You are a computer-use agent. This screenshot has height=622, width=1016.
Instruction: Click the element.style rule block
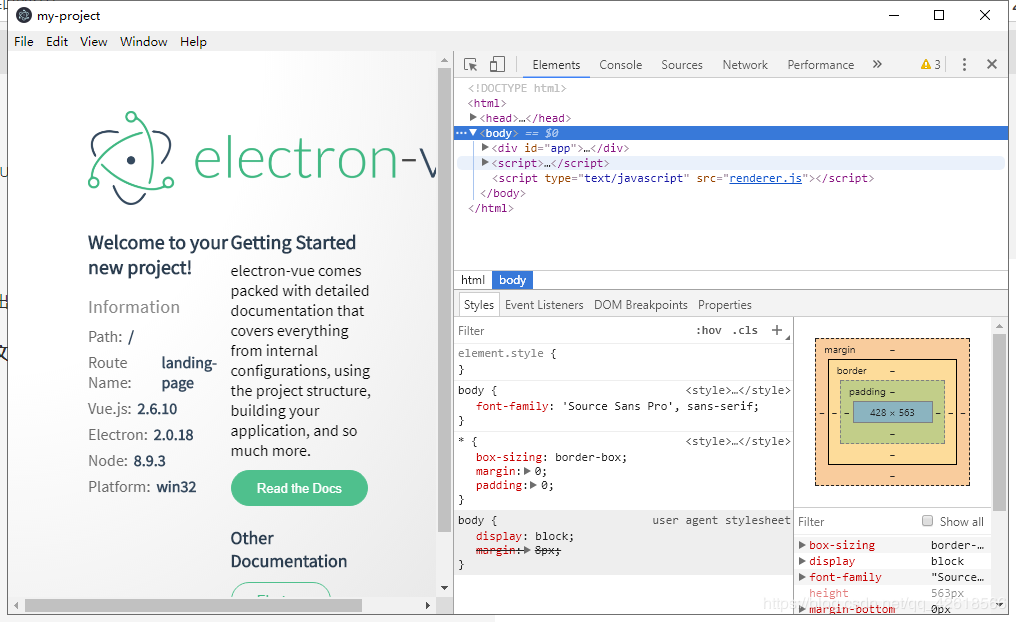(x=623, y=361)
